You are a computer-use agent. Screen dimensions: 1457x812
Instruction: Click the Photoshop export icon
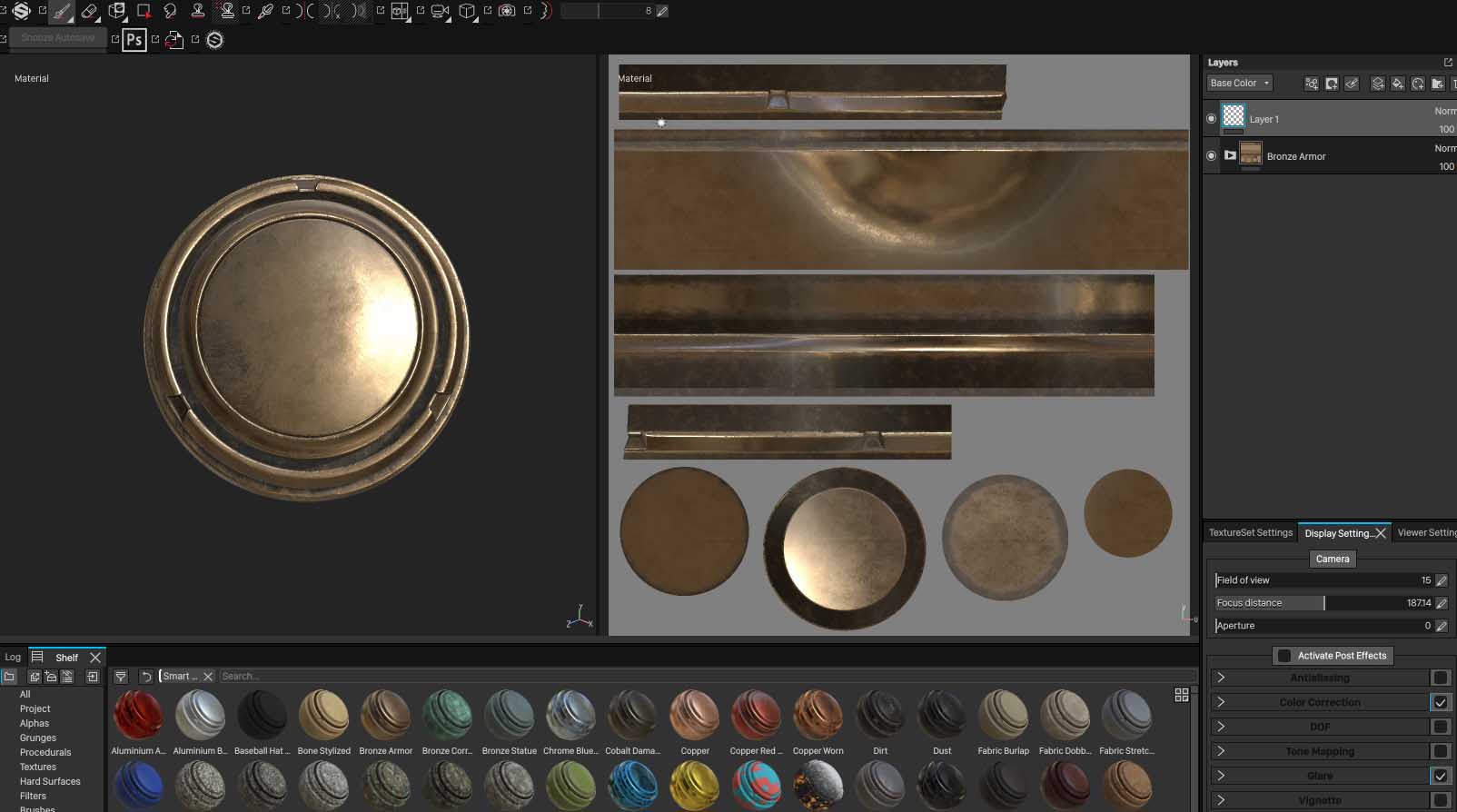coord(134,40)
